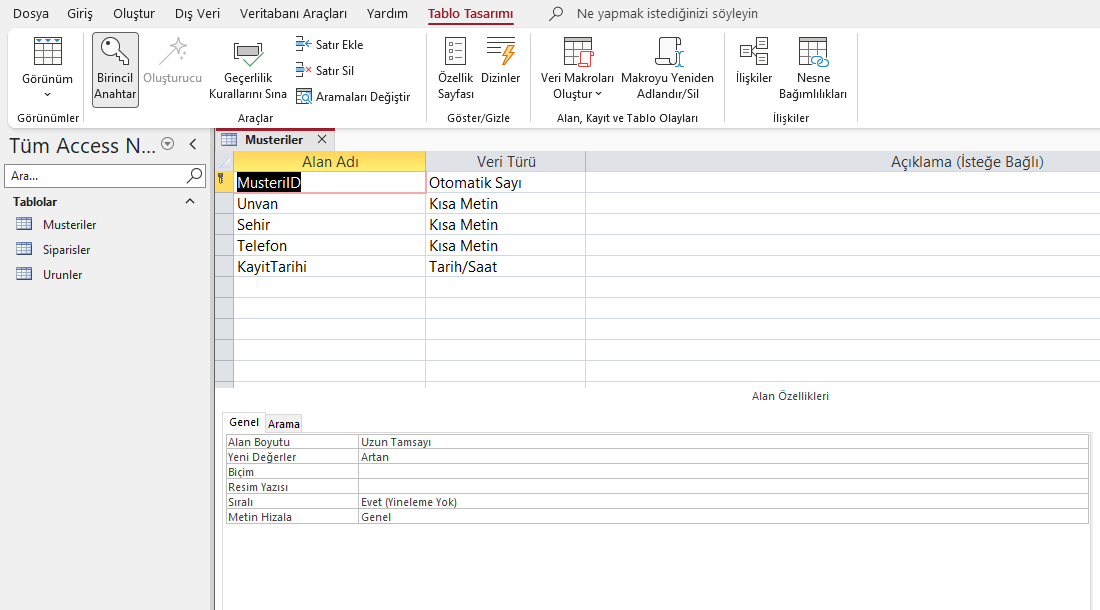1100x610 pixels.
Task: Switch to the Dış Veri tab
Action: (x=197, y=13)
